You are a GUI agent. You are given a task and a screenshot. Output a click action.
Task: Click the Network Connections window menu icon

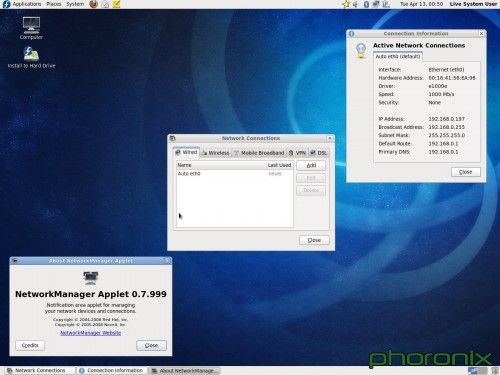(172, 138)
